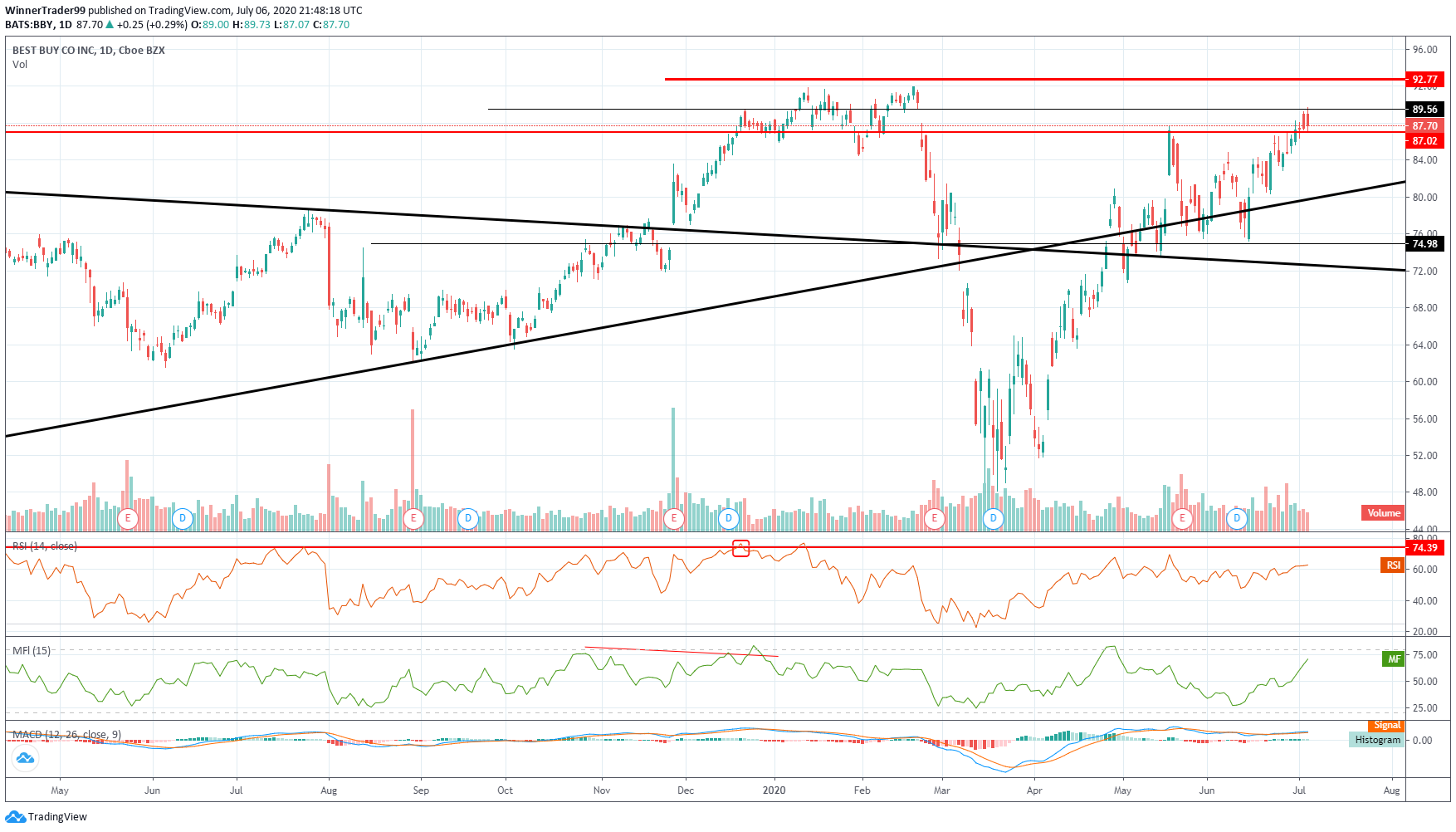Click the black 74.98 price label
The height and width of the screenshot is (832, 1456).
1425,244
